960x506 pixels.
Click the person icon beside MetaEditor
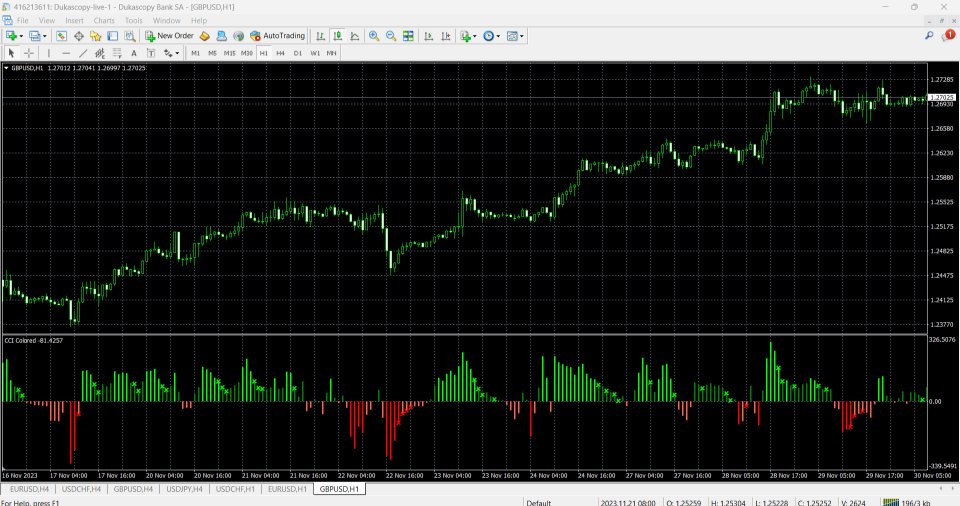pyautogui.click(x=222, y=36)
